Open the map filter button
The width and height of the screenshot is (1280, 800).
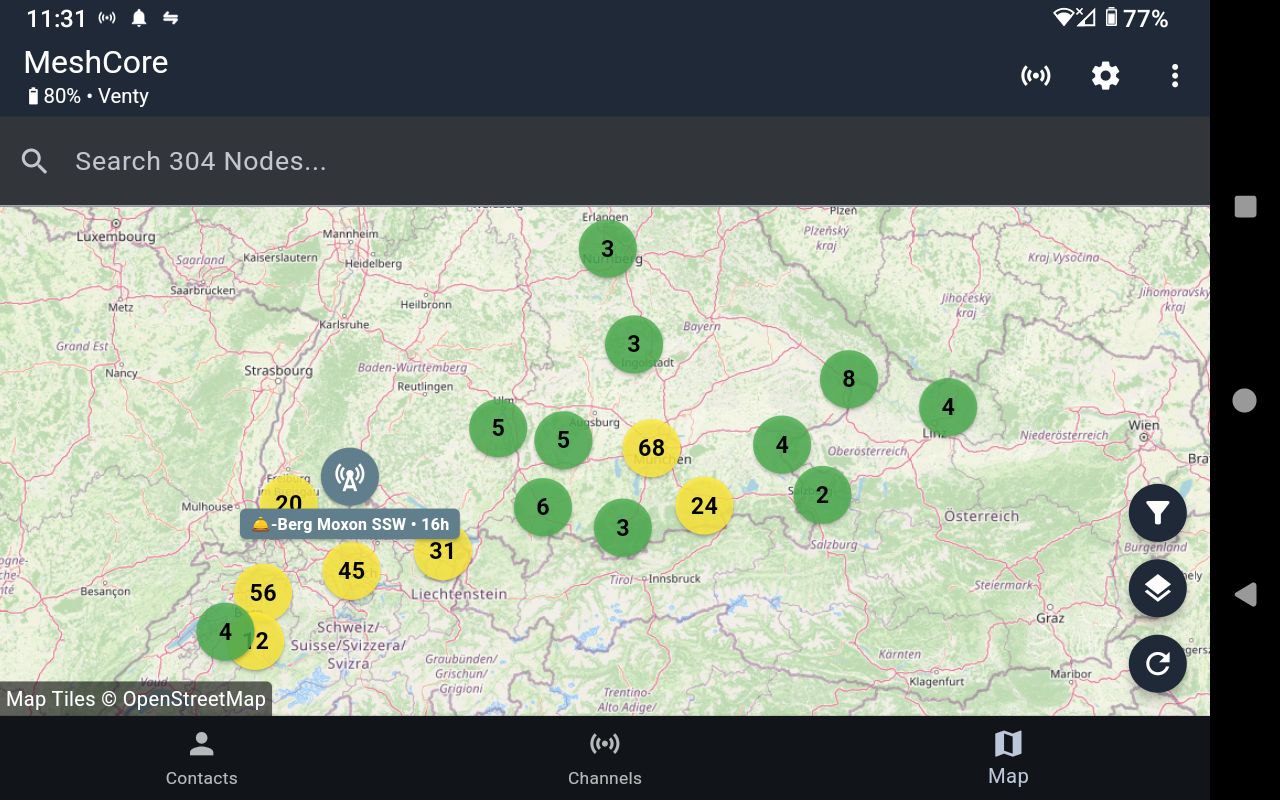[x=1157, y=514]
